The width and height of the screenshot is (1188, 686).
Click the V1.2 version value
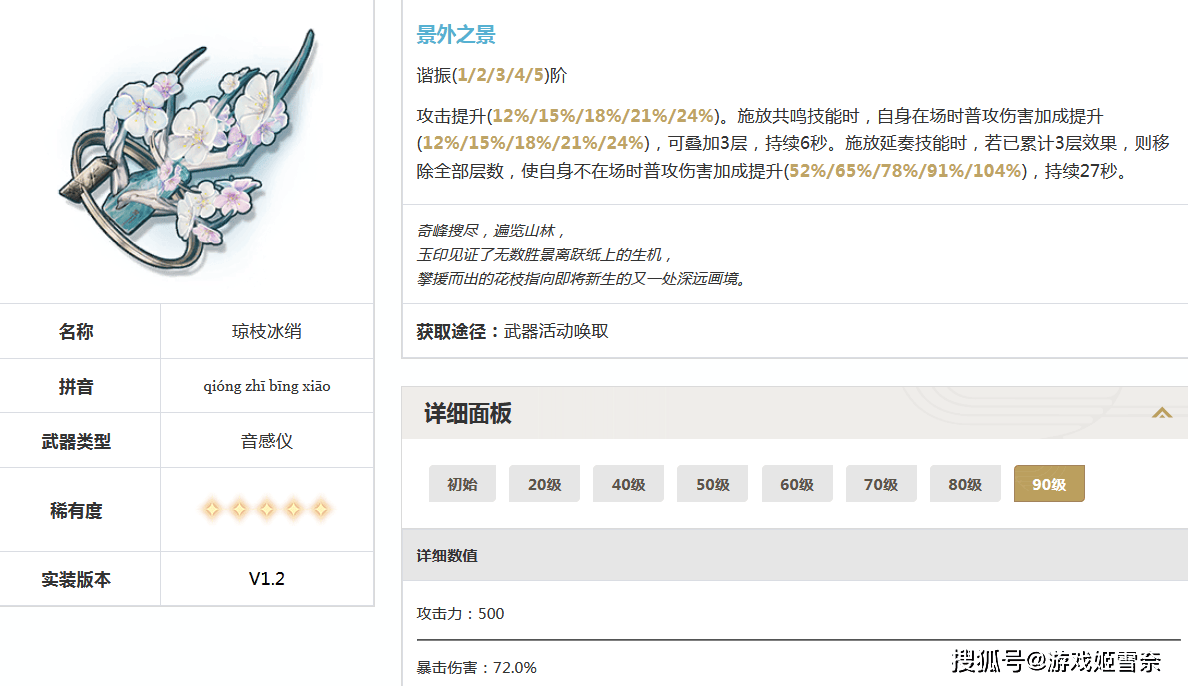click(267, 579)
